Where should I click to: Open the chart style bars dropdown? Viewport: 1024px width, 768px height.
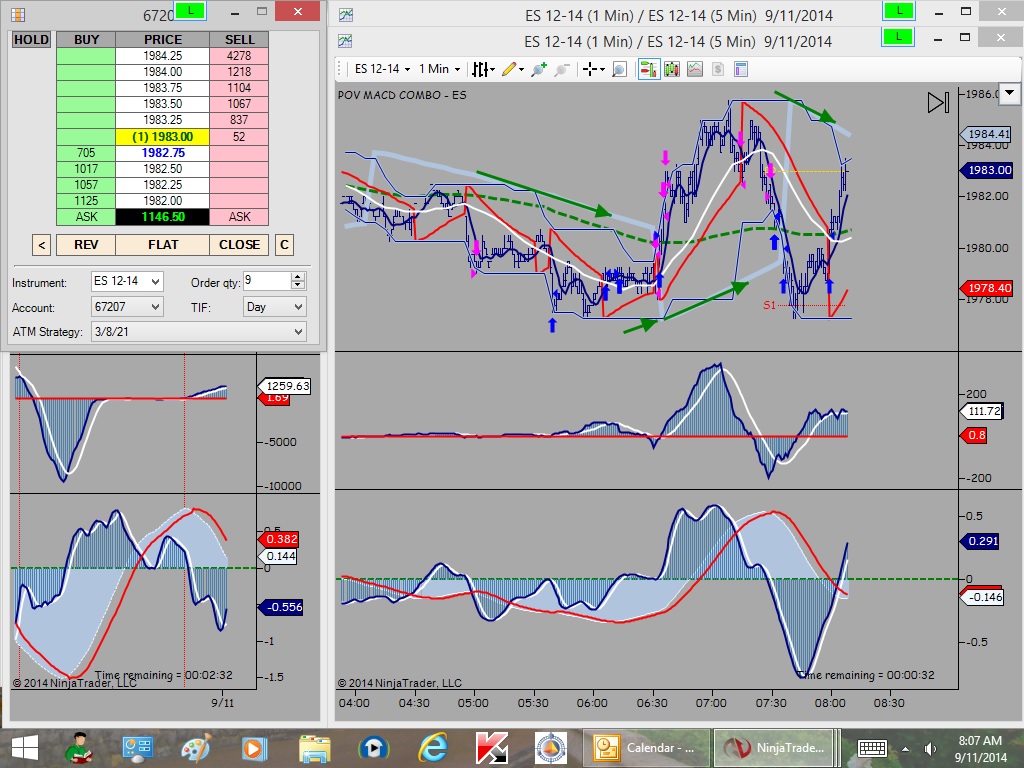pyautogui.click(x=484, y=69)
